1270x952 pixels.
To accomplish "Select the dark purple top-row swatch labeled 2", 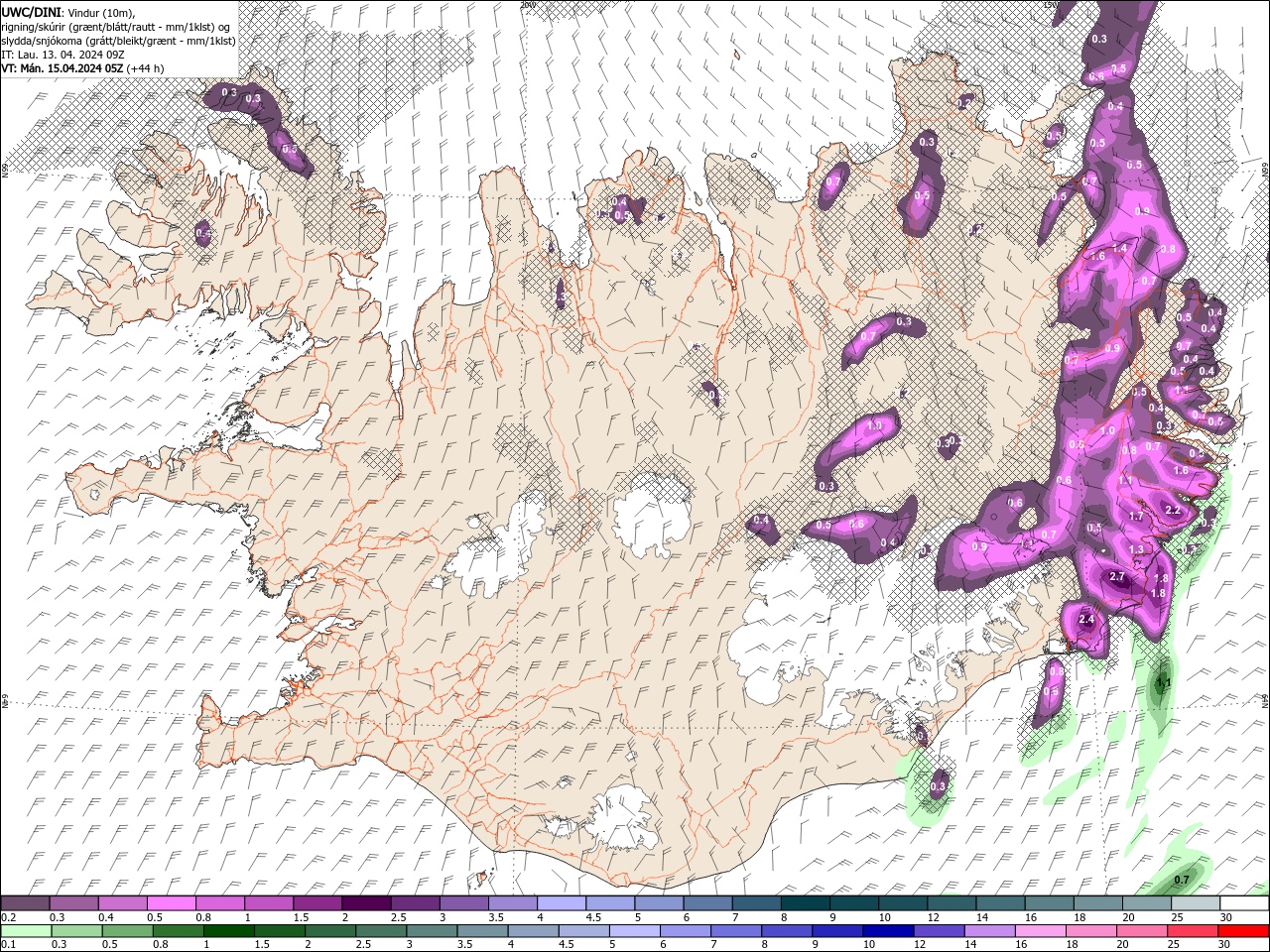I will click(367, 902).
